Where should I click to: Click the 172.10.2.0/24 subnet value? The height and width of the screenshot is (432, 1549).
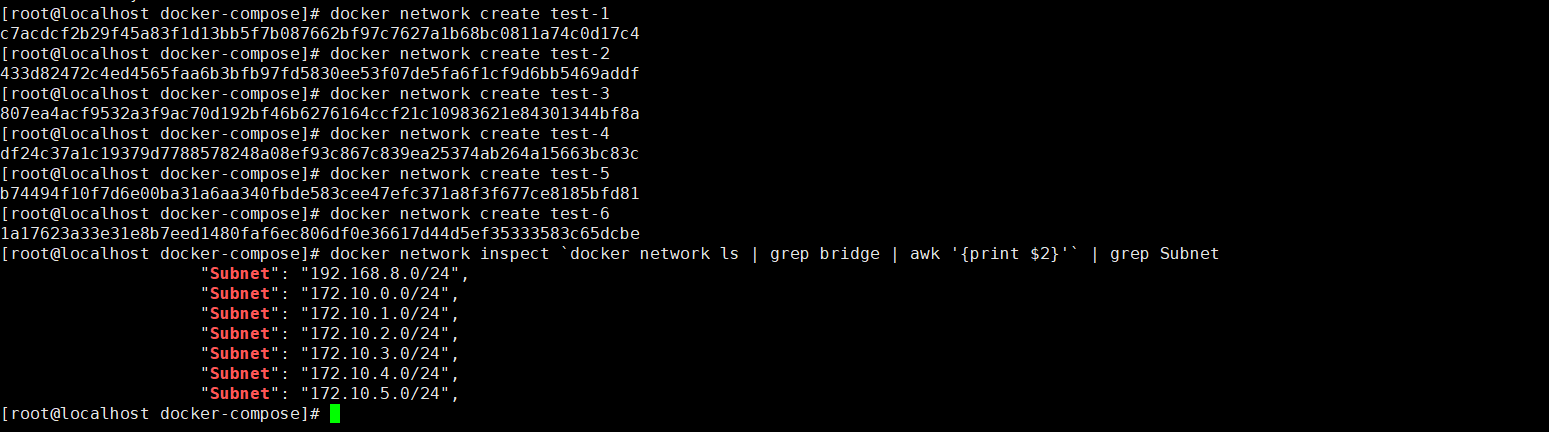(x=379, y=334)
